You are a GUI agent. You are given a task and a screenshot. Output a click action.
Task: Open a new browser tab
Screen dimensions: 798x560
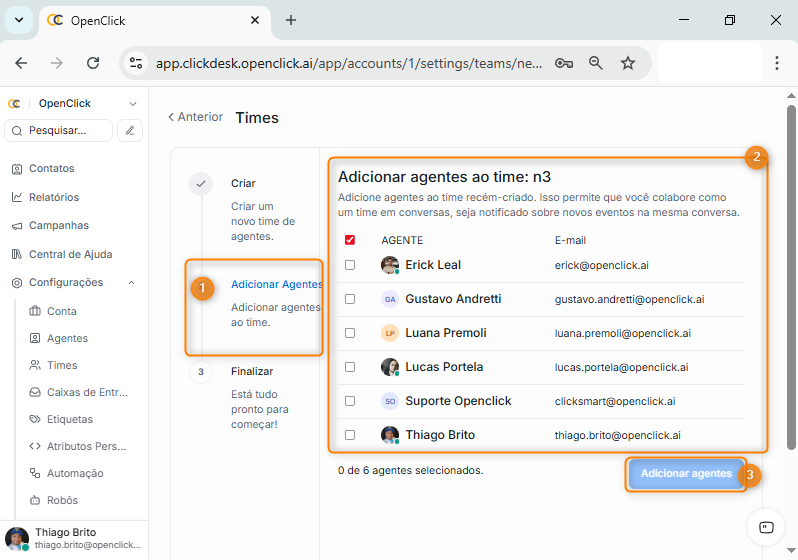(291, 20)
